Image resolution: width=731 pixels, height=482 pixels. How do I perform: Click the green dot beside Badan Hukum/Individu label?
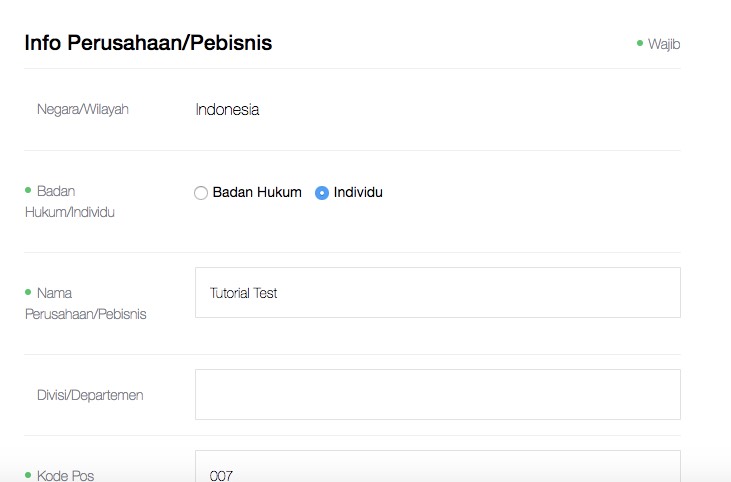28,189
